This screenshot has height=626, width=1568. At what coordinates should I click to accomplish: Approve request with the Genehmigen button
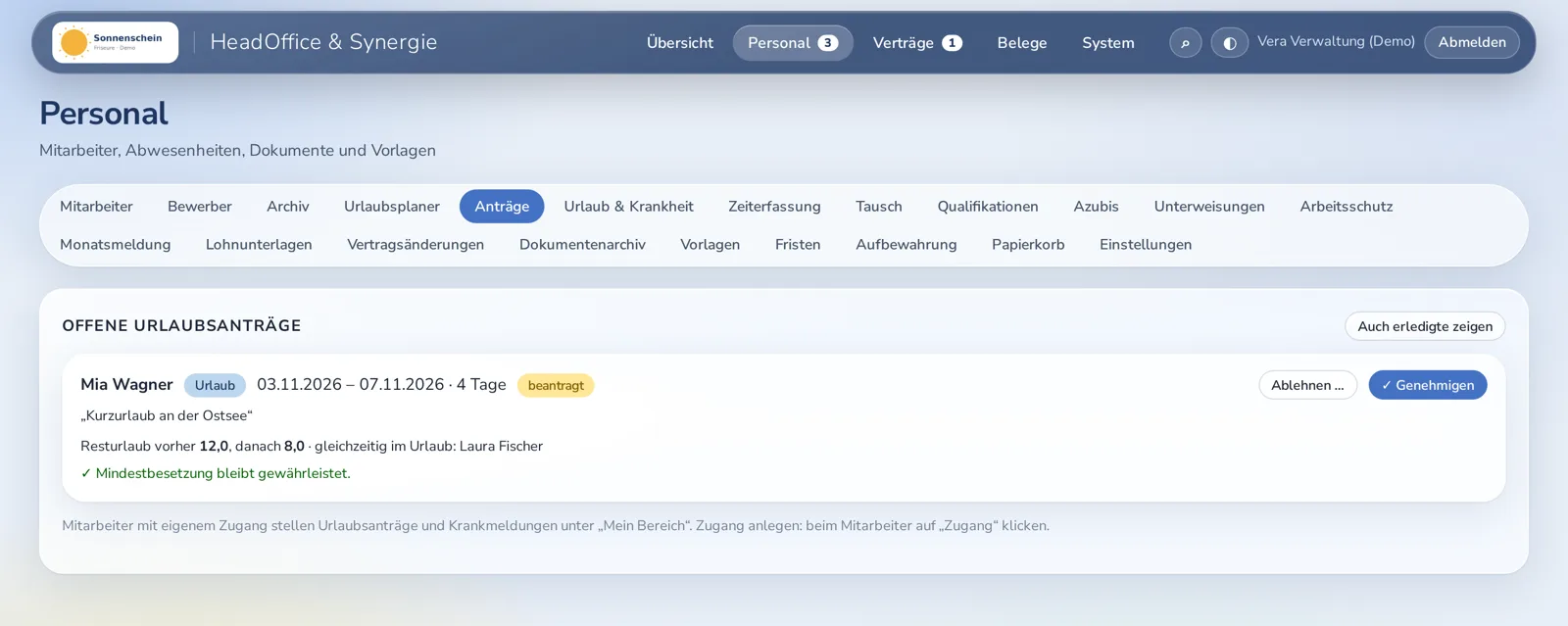coord(1428,385)
